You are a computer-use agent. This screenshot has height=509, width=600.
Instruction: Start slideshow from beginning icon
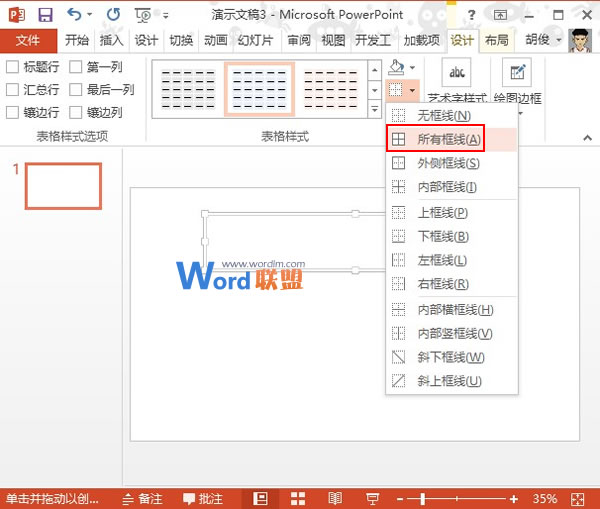coord(143,15)
